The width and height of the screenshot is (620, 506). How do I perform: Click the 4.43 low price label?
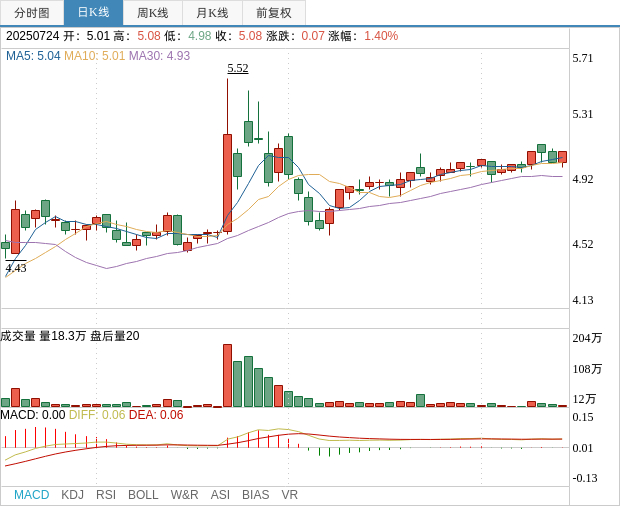[x=16, y=268]
